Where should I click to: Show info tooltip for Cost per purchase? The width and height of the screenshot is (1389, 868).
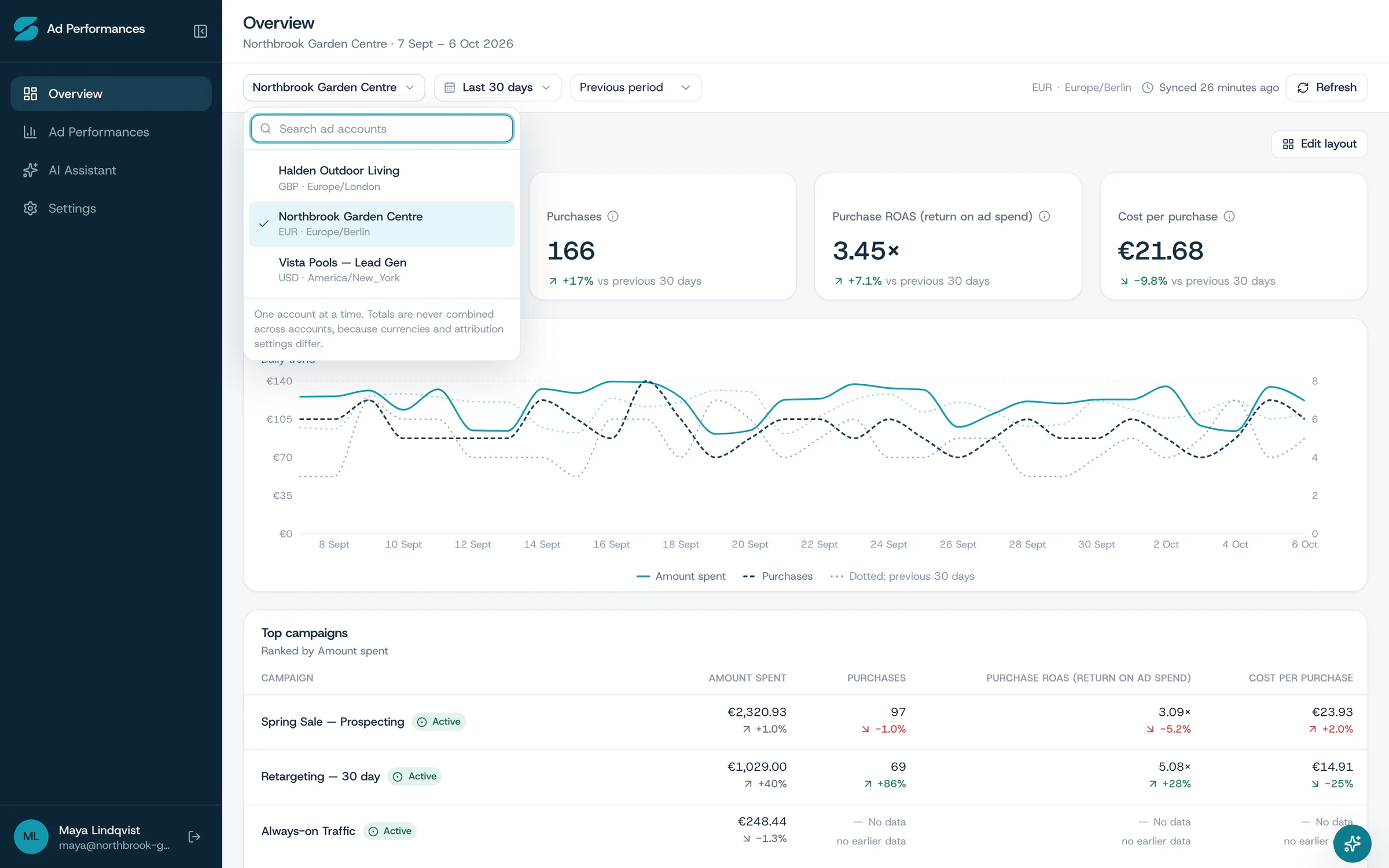click(1229, 216)
